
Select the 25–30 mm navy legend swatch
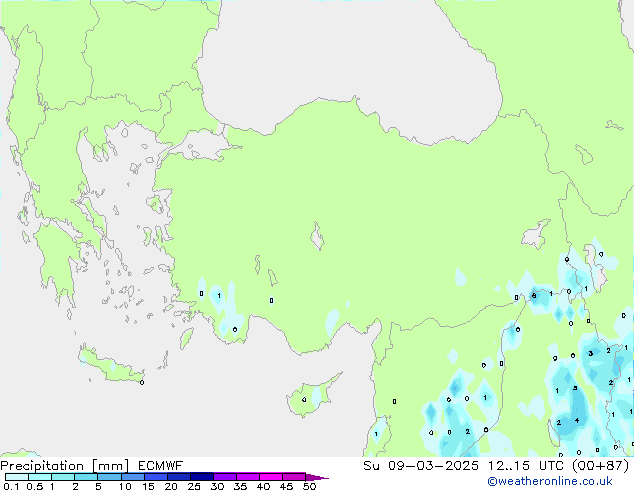[x=202, y=477]
